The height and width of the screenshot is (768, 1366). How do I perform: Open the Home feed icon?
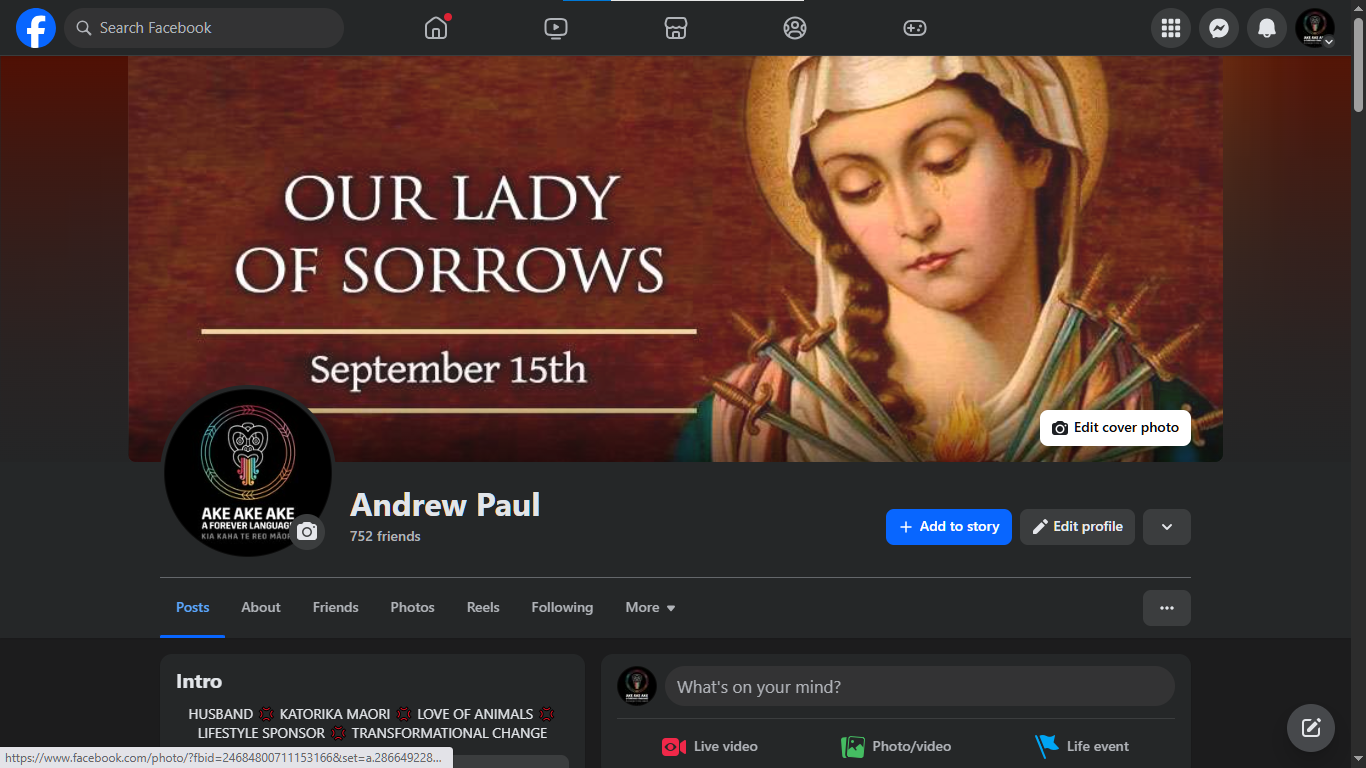click(436, 28)
